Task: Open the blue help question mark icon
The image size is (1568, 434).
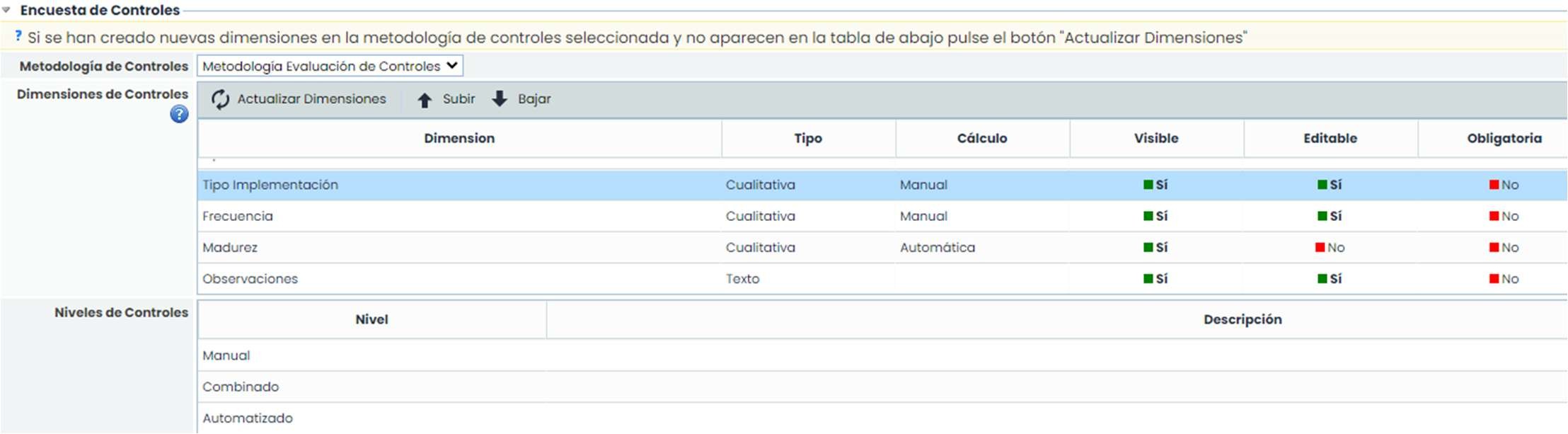Action: 179,114
